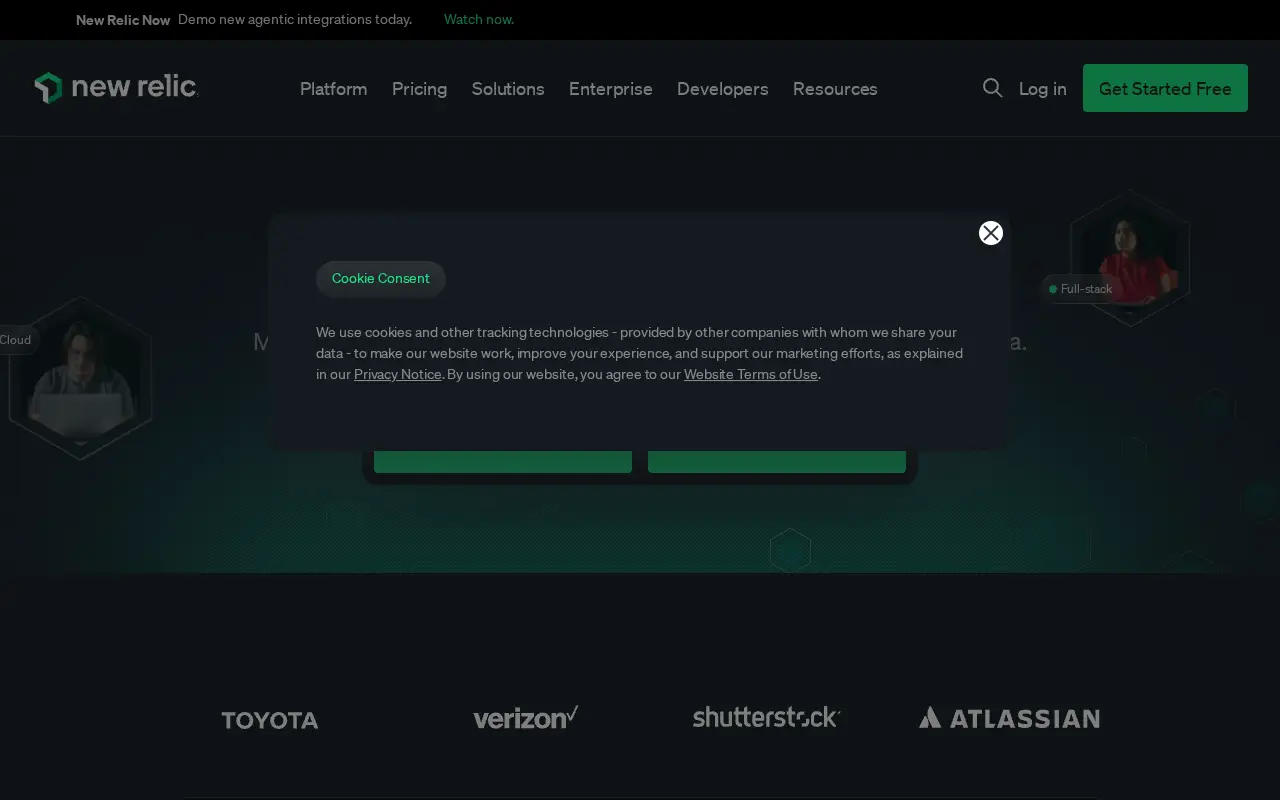Open the site search magnifier icon

(x=992, y=88)
